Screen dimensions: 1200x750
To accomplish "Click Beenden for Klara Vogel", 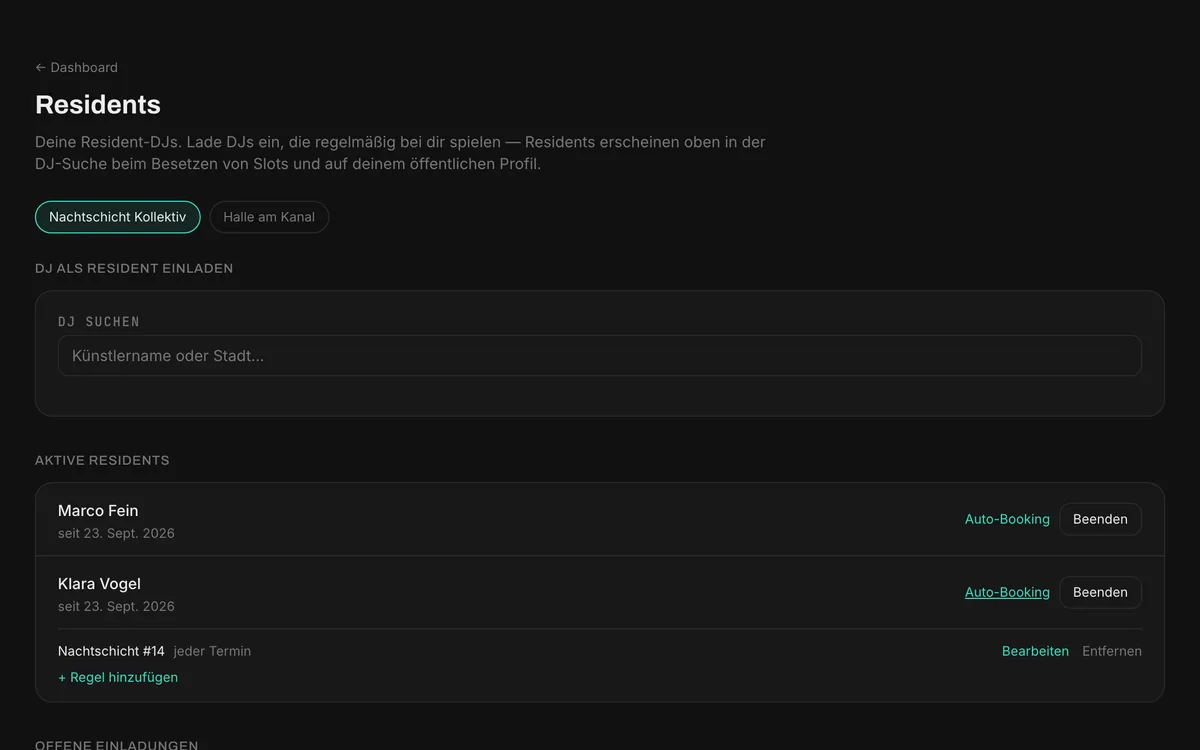I will click(1100, 592).
